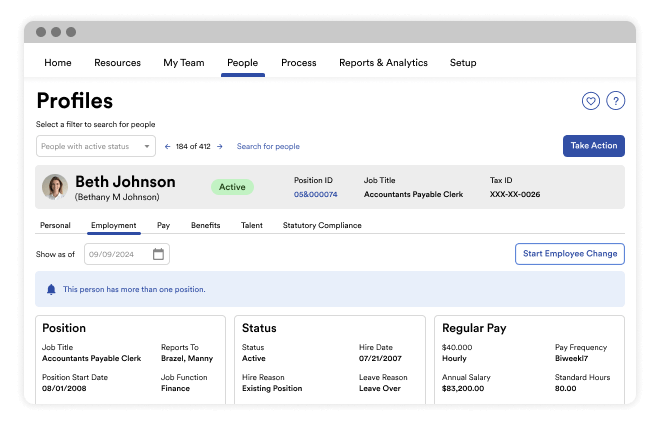Go to previous profile with left arrow

click(168, 146)
